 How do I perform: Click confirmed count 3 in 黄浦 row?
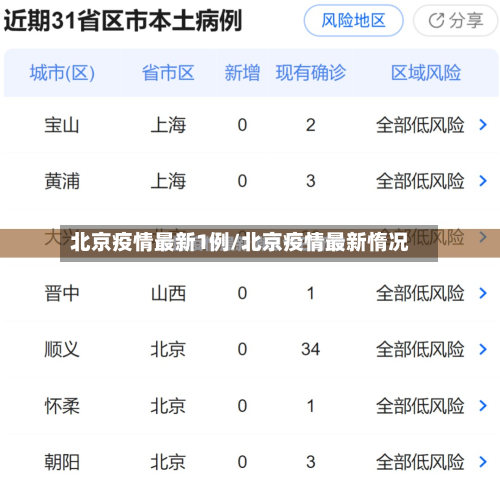point(311,181)
